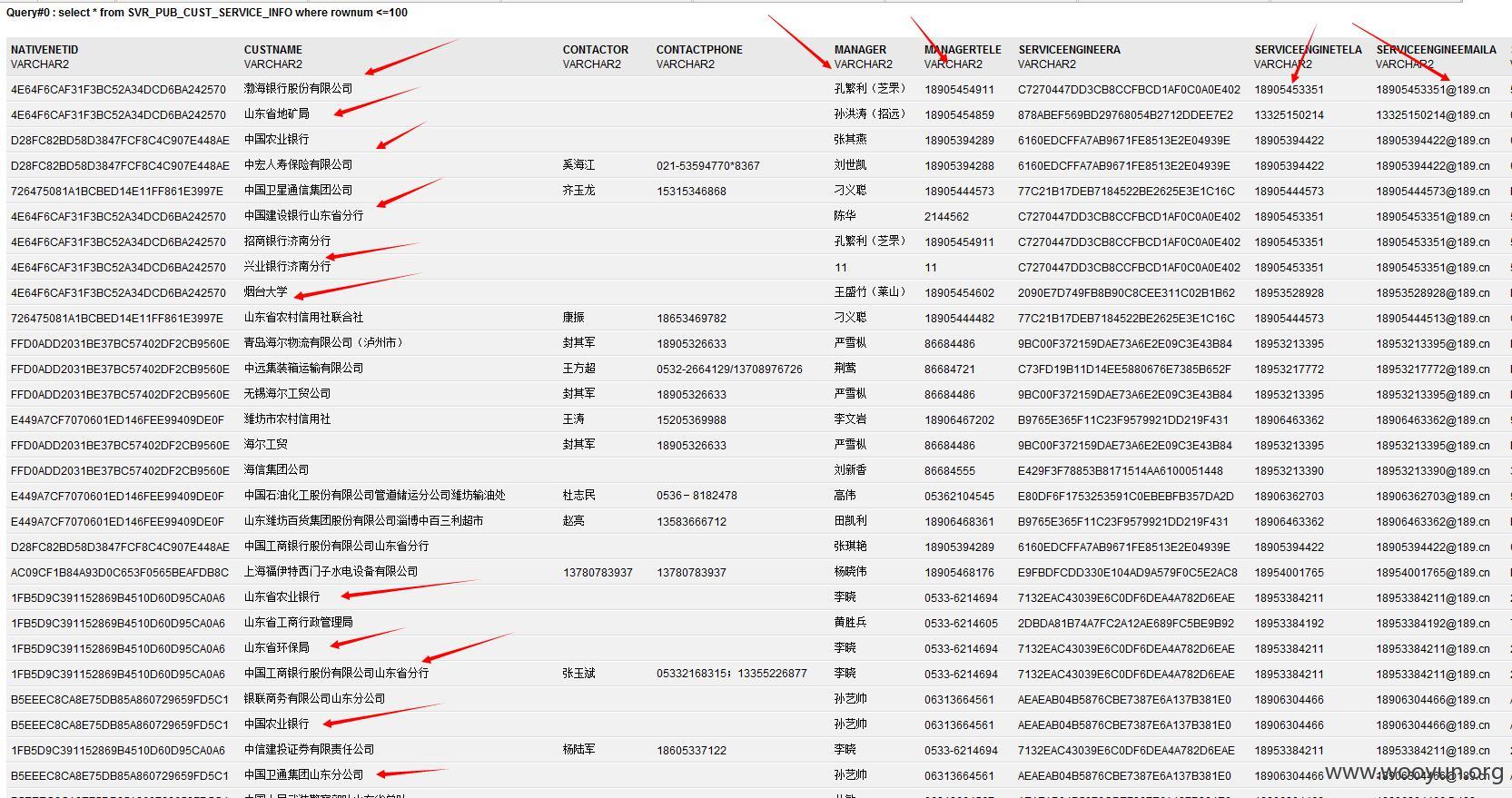This screenshot has height=798, width=1512.
Task: Click customer name 无锡海尔工贸公司
Action: tap(287, 393)
